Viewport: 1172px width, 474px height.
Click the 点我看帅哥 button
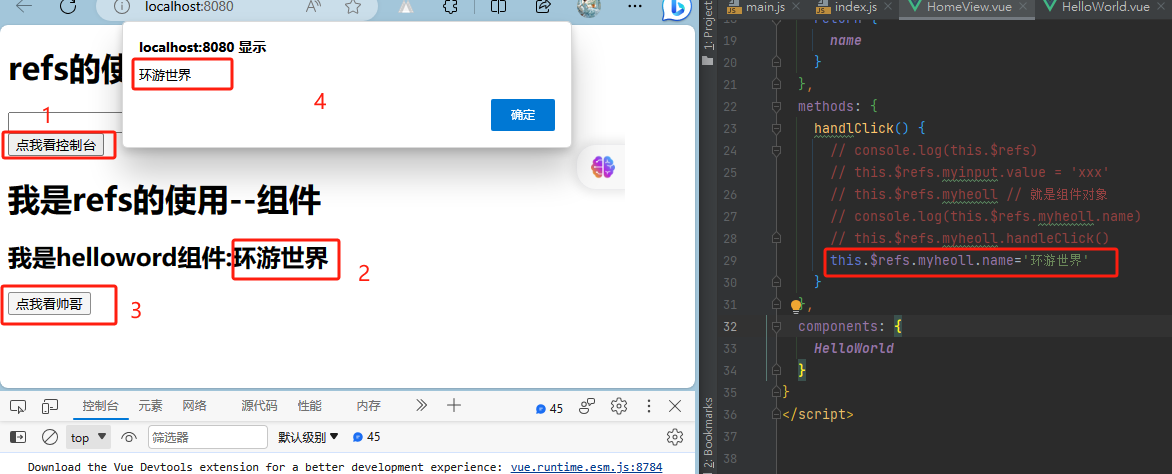click(49, 304)
